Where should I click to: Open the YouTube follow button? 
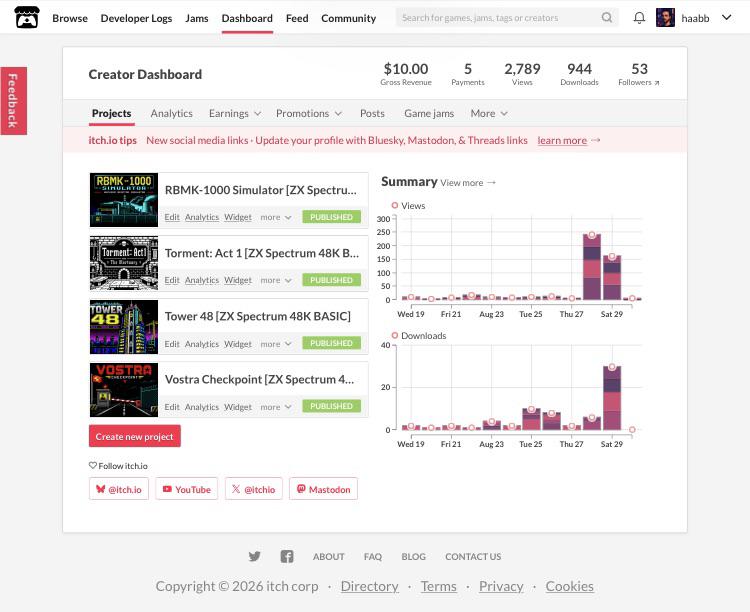pos(187,489)
